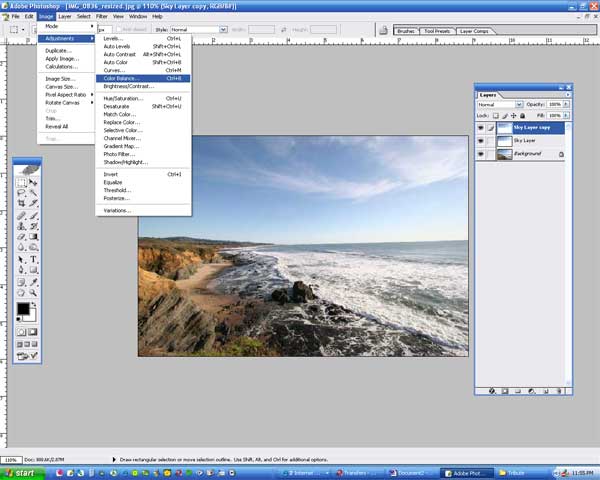Click the zoom percentage field 110%
The image size is (600, 480).
pyautogui.click(x=11, y=460)
